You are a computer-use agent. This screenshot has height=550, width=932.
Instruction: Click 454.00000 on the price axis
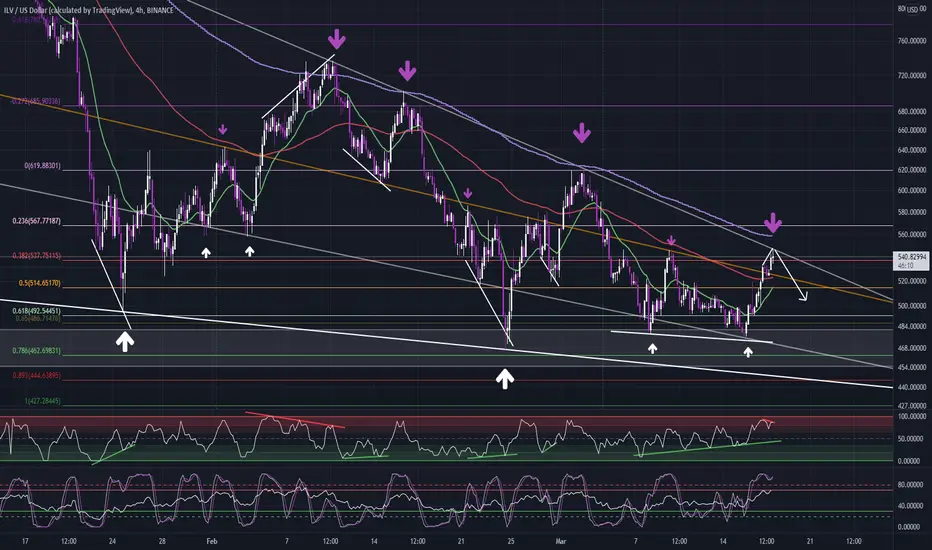(x=912, y=367)
